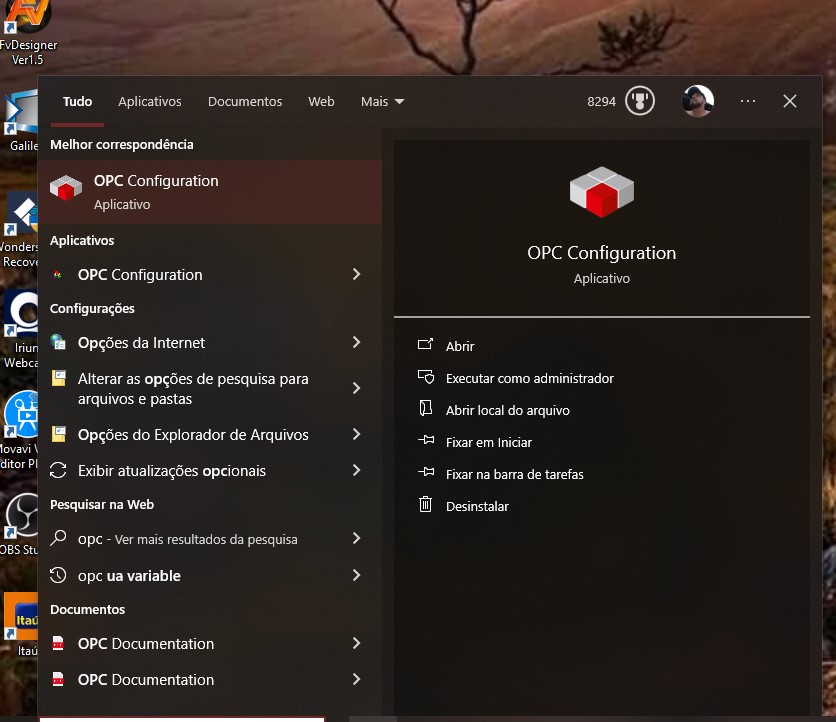Expand arrow next to Opções da Internet
This screenshot has width=836, height=722.
[357, 343]
